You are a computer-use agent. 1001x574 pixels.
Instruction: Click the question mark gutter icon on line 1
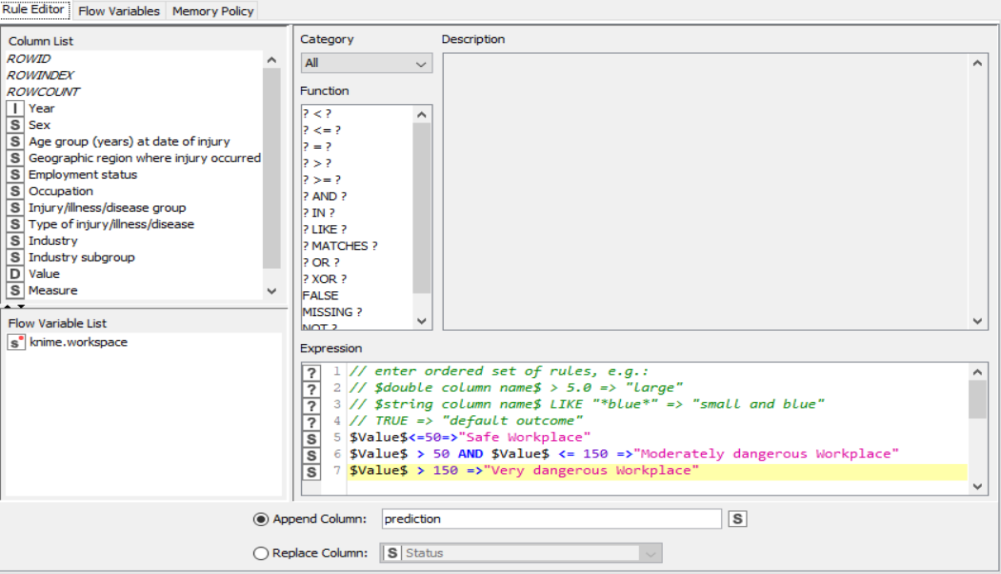click(311, 373)
